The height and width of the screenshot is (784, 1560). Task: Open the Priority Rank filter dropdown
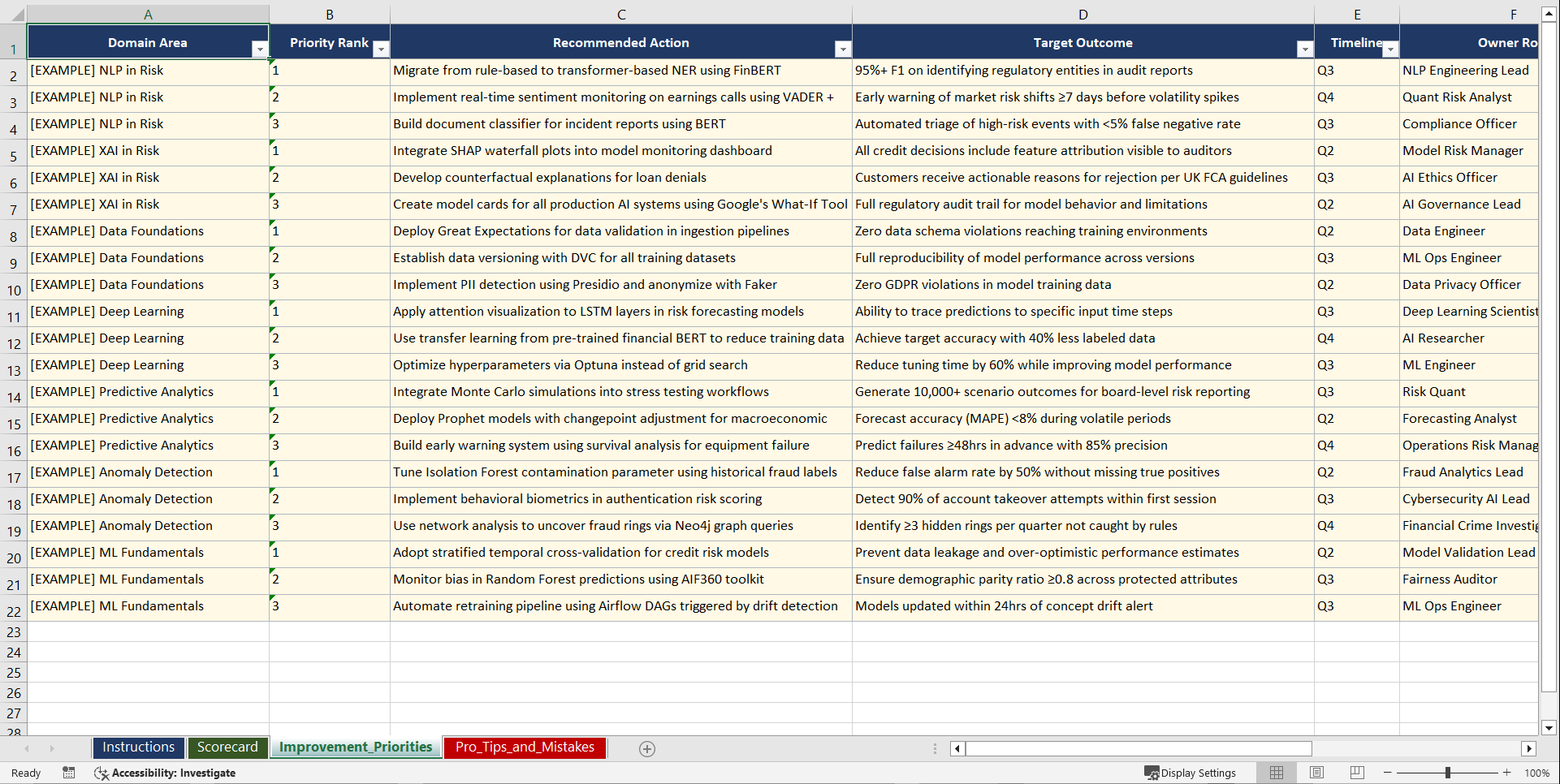(x=381, y=50)
